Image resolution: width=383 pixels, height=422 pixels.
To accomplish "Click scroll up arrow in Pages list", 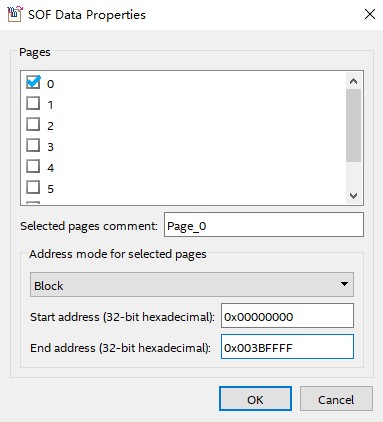I will [353, 81].
